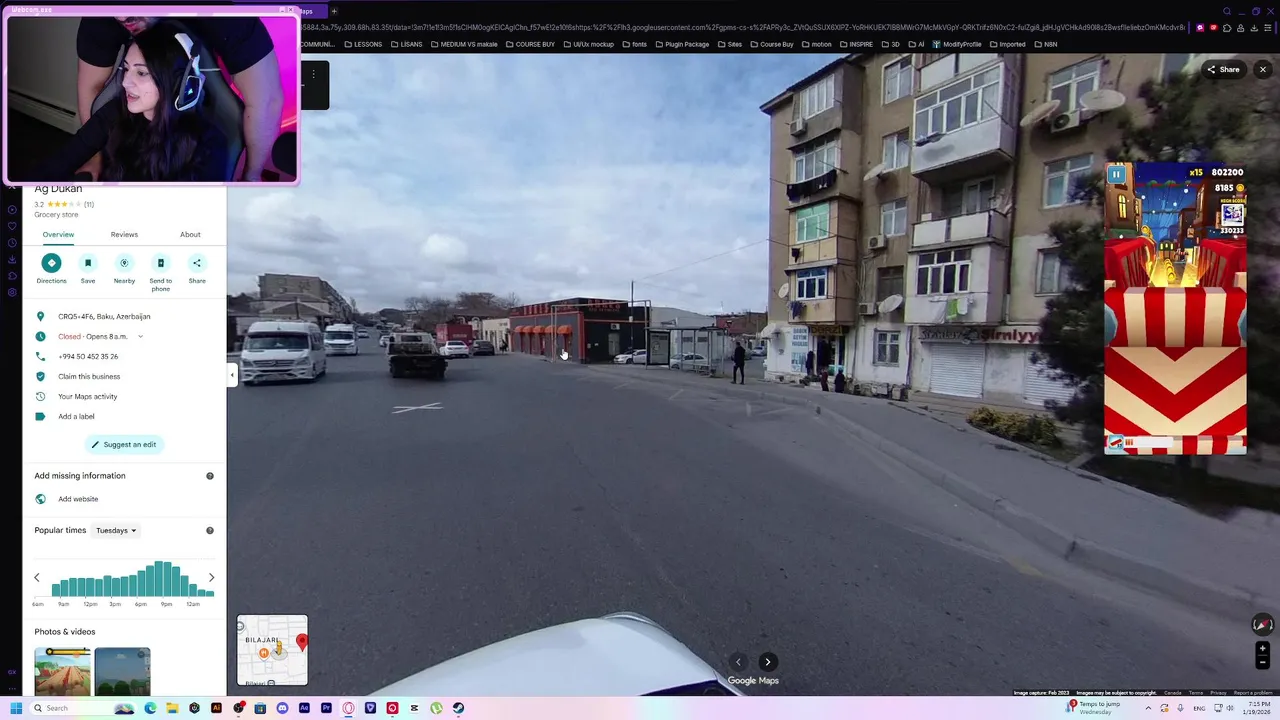
Task: Open the Terms link in footer
Action: point(1196,693)
